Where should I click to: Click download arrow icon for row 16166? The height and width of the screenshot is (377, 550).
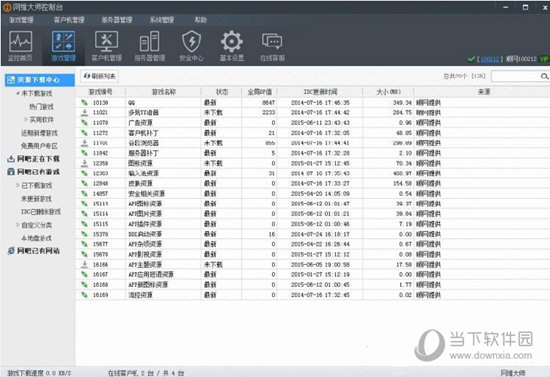click(85, 264)
